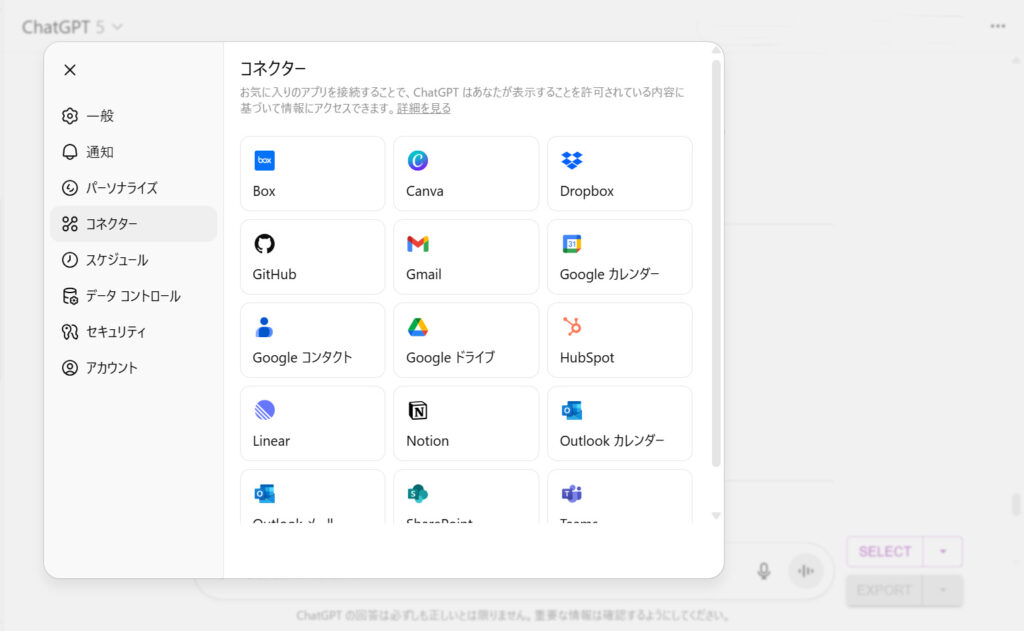Click the GitHub octocat icon

click(264, 244)
